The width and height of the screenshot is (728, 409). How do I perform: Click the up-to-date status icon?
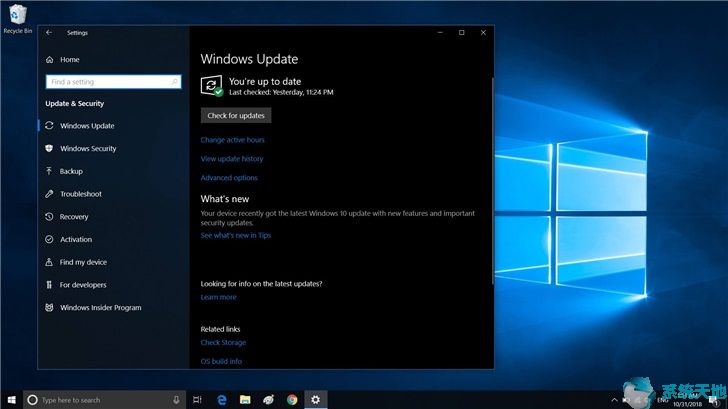212,86
